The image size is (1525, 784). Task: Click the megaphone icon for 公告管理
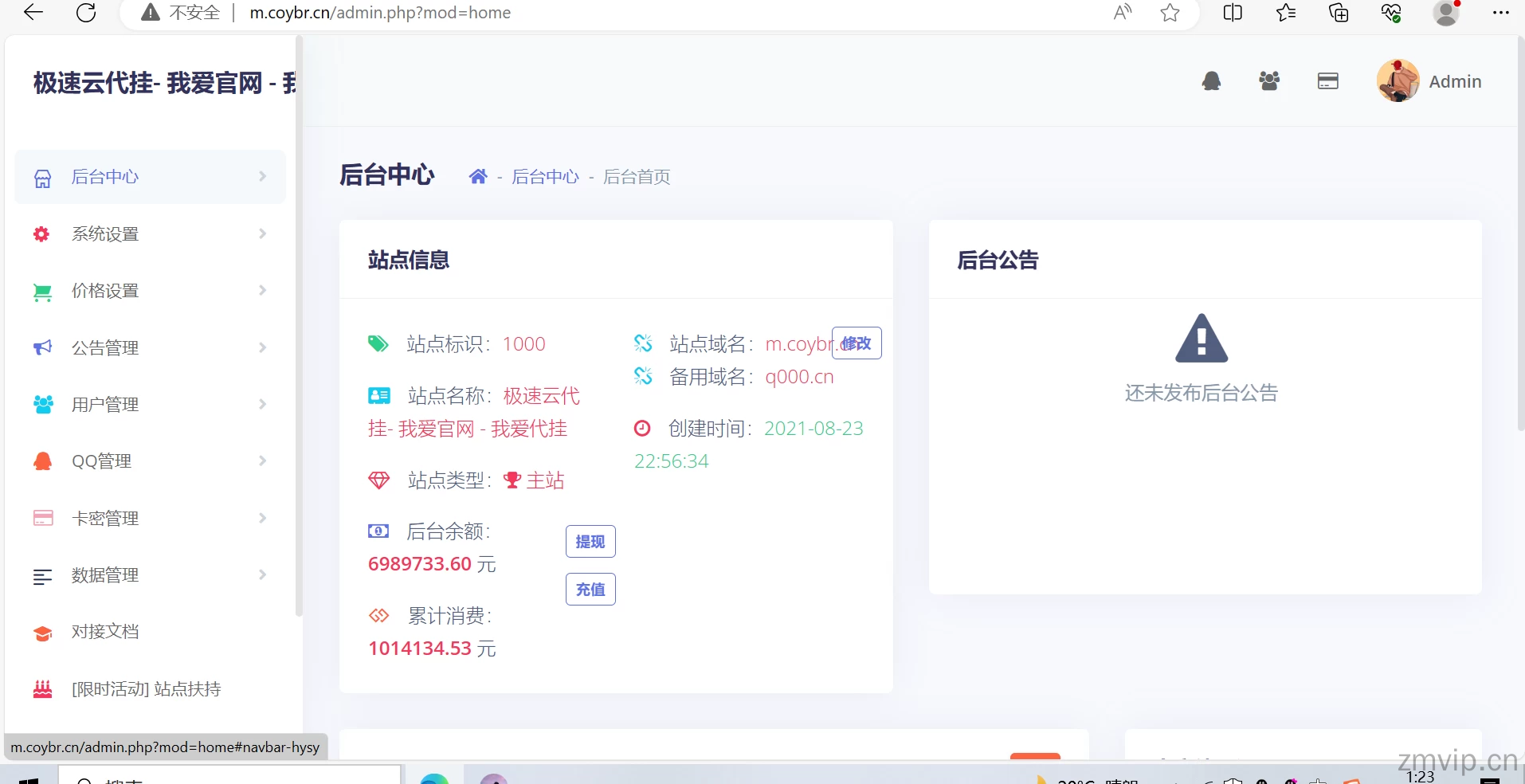click(42, 347)
